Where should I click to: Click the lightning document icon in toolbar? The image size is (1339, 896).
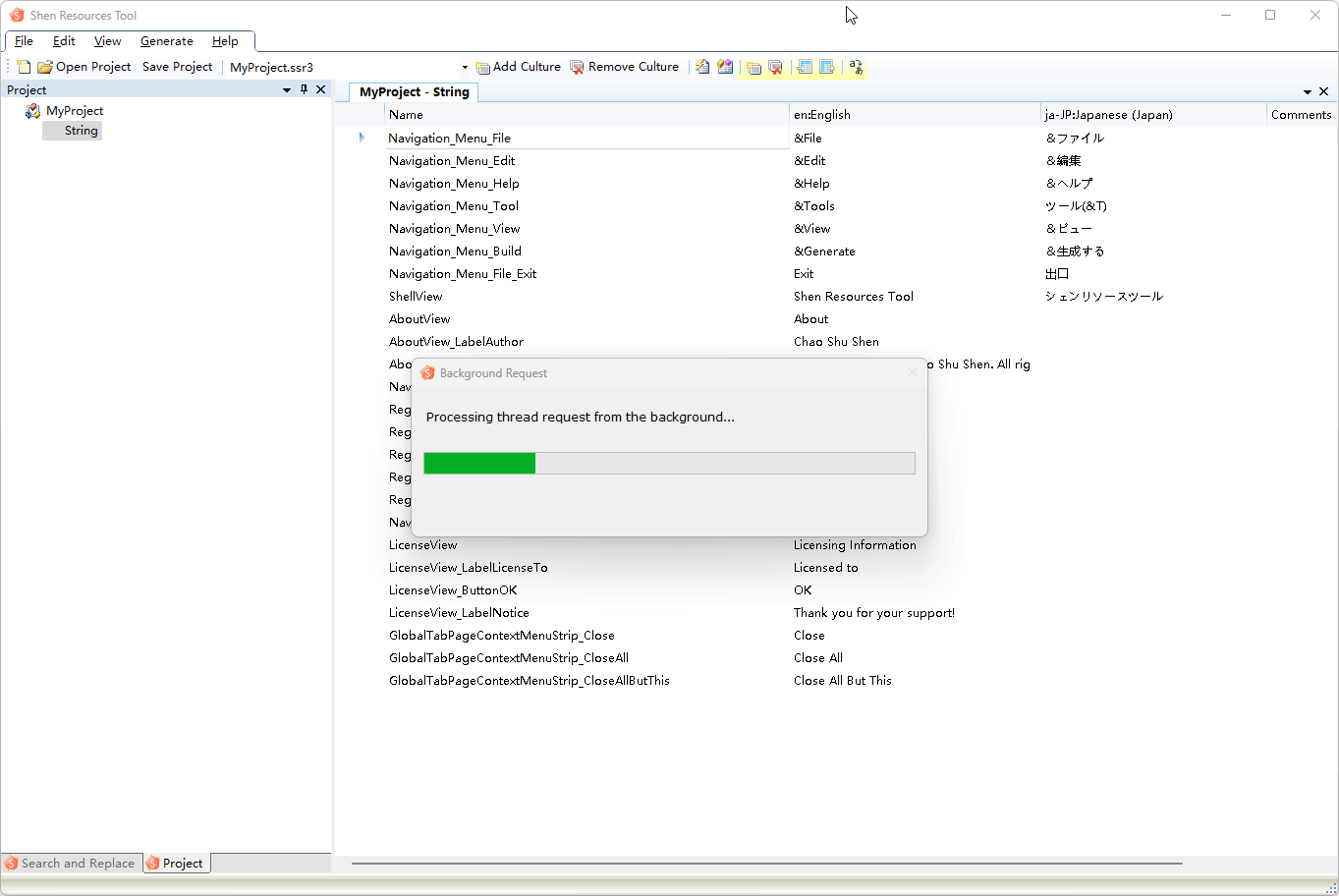tap(702, 67)
